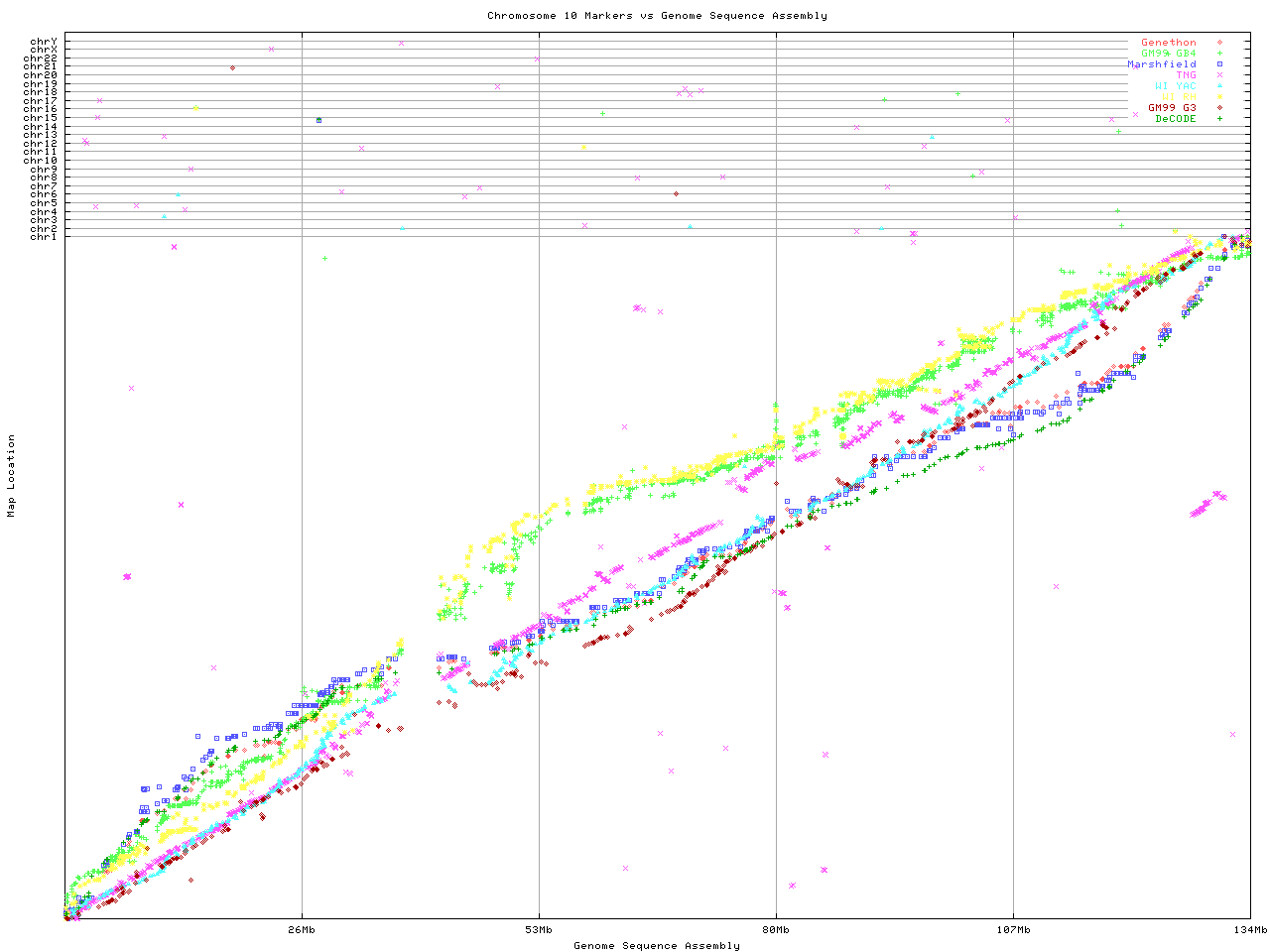Screen dimensions: 1270x952
Task: Click the DeCODE dark green plus in legend
Action: click(x=1219, y=119)
